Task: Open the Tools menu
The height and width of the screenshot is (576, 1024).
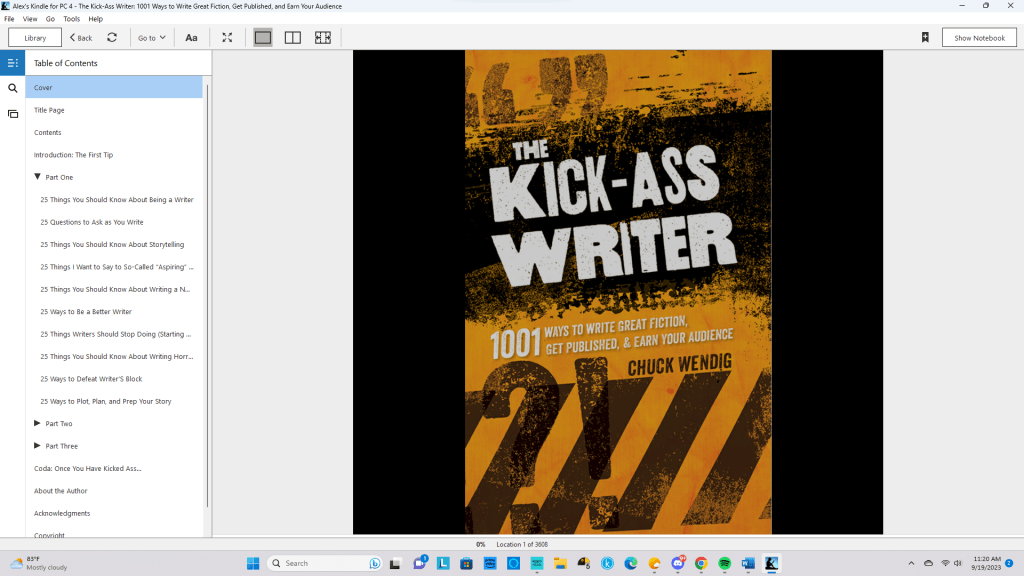Action: click(x=71, y=19)
